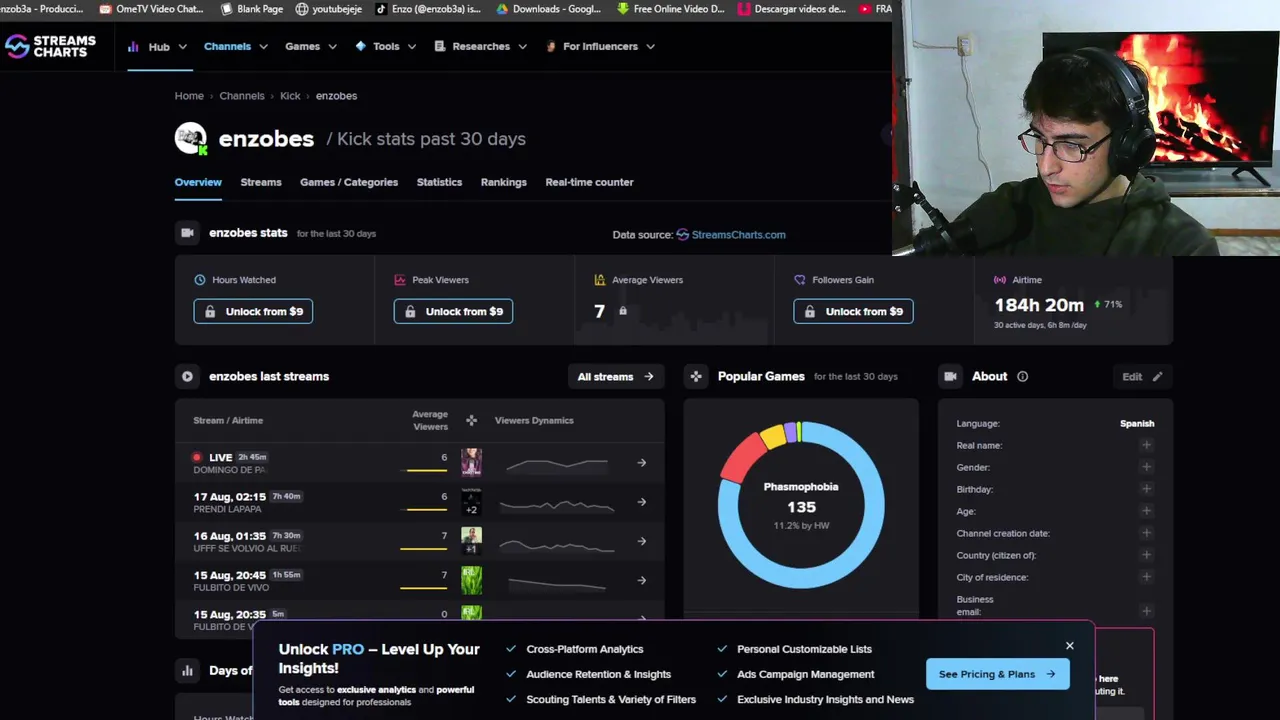This screenshot has width=1280, height=720.
Task: Add Country with plus icon
Action: pos(1146,555)
